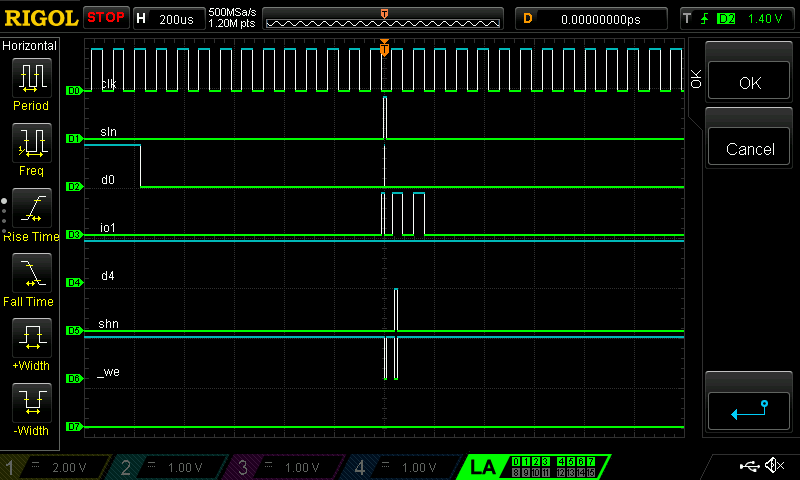Image resolution: width=800 pixels, height=480 pixels.
Task: Toggle the LA logic analyzer indicator
Action: 482,467
